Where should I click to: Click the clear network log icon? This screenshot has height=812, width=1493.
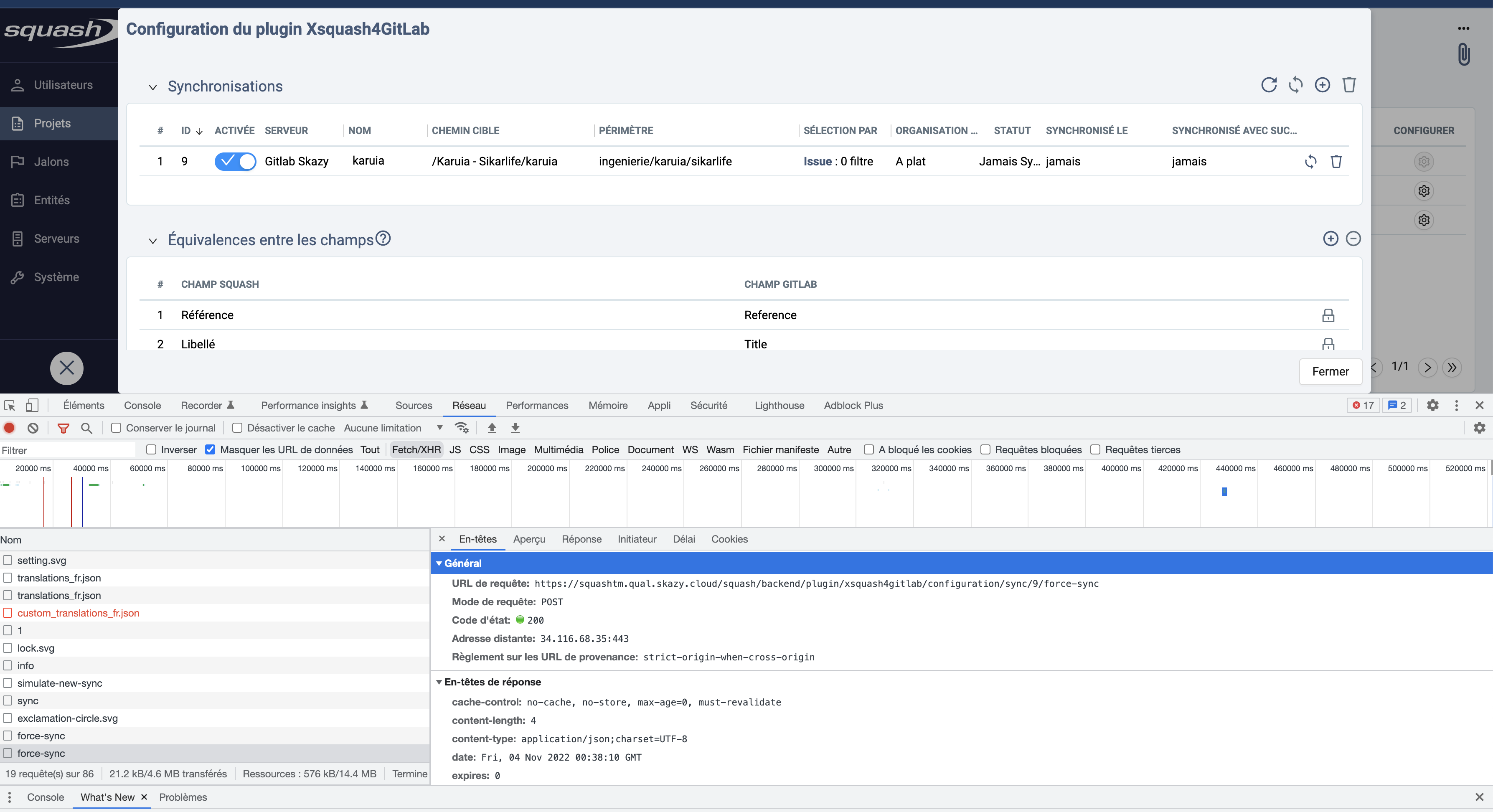coord(33,428)
